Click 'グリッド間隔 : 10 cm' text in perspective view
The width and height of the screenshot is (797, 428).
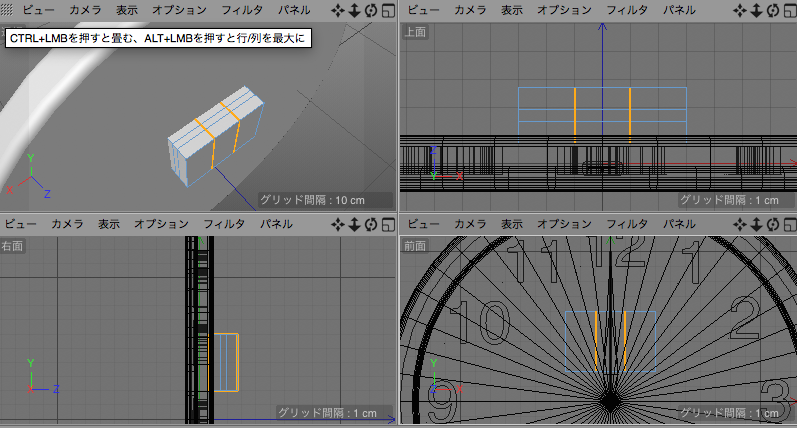pos(313,200)
